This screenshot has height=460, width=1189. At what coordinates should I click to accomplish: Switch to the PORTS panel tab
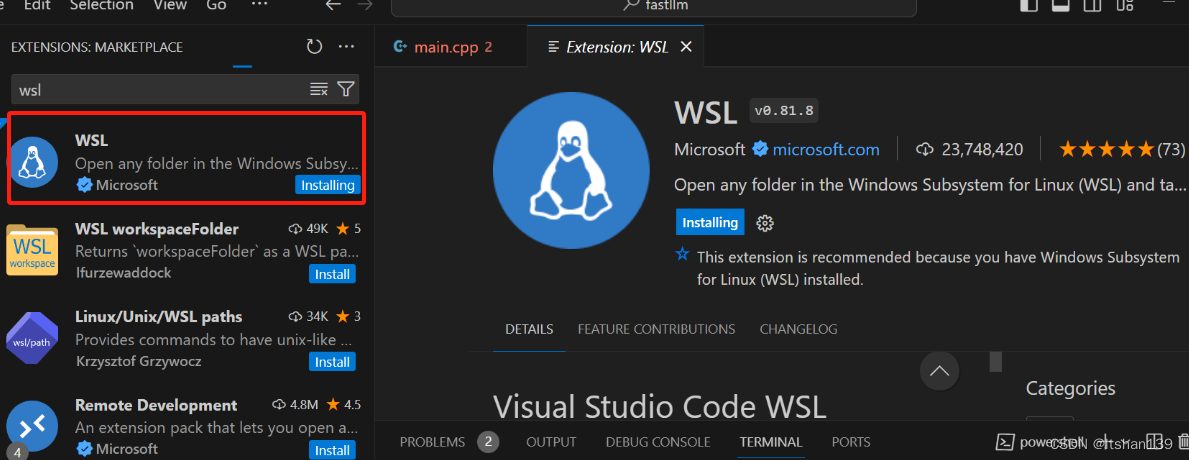click(x=851, y=442)
